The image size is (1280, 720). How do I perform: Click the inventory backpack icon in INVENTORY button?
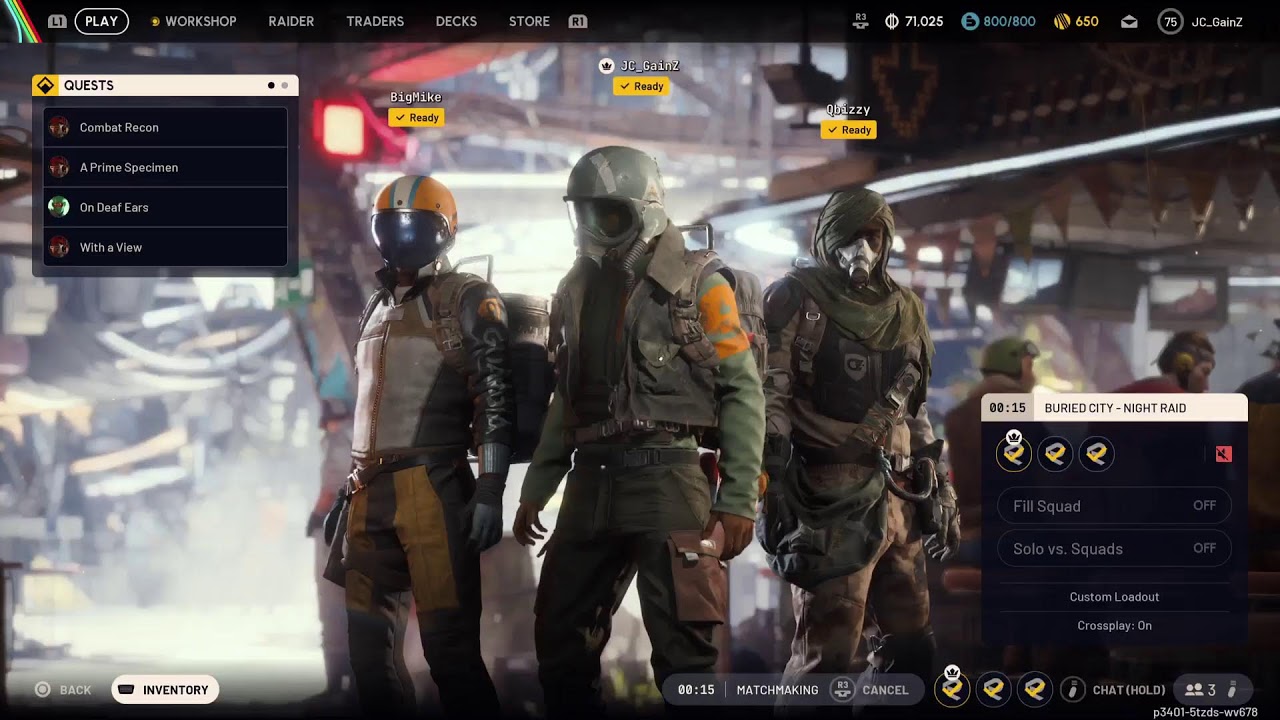[126, 690]
